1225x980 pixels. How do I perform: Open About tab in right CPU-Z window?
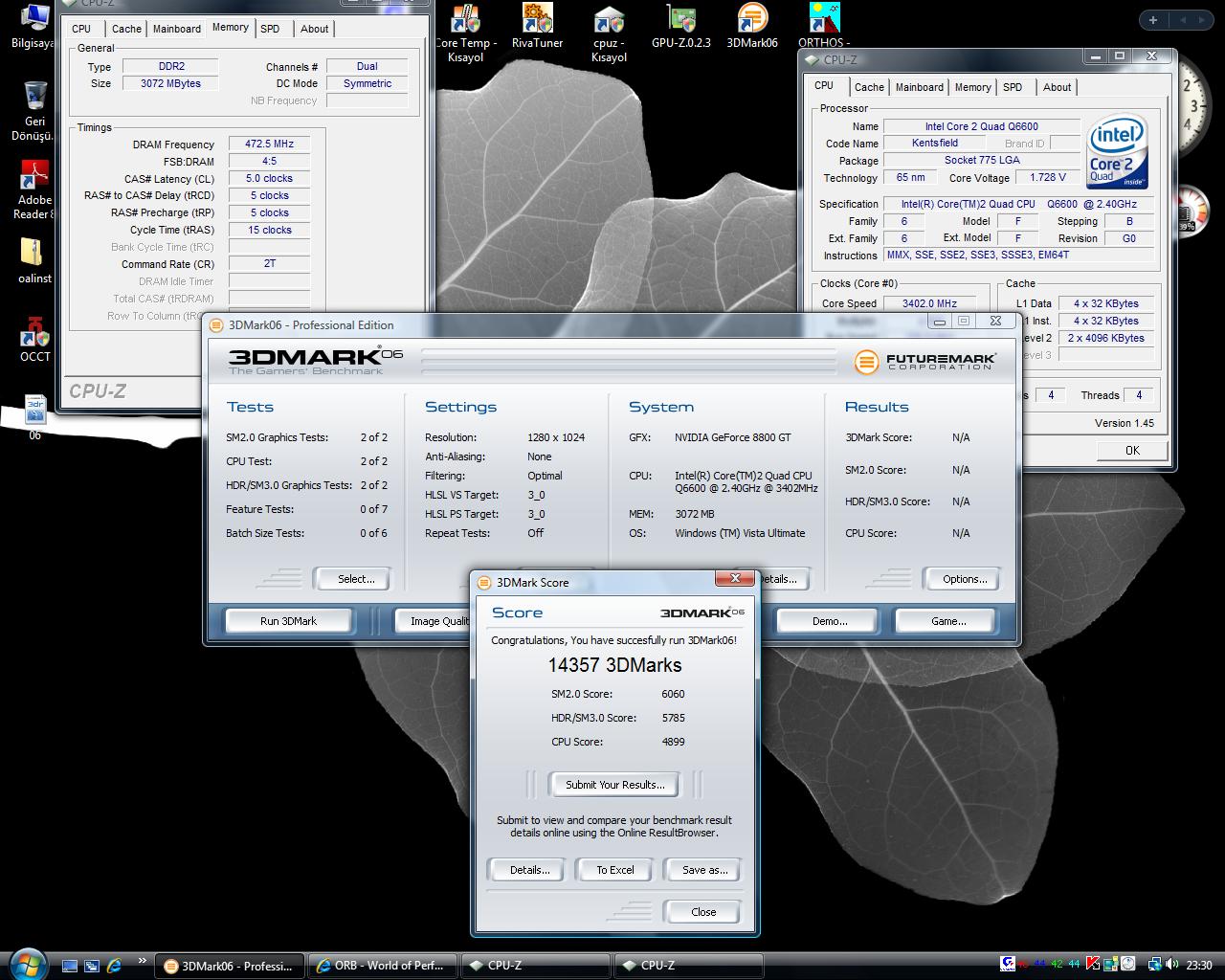pos(1058,87)
